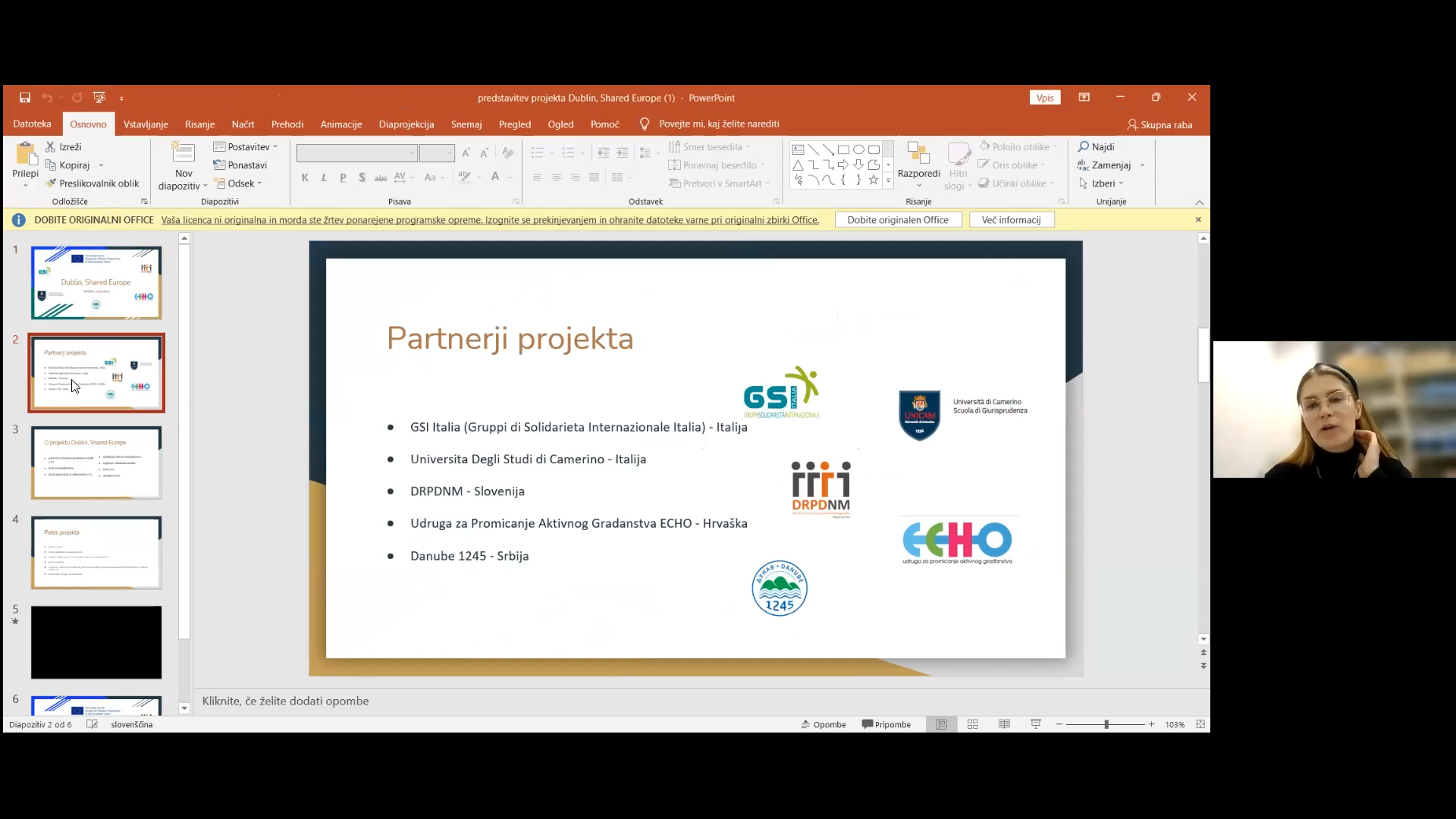This screenshot has width=1456, height=819.
Task: Toggle bold K formatting
Action: point(305,177)
